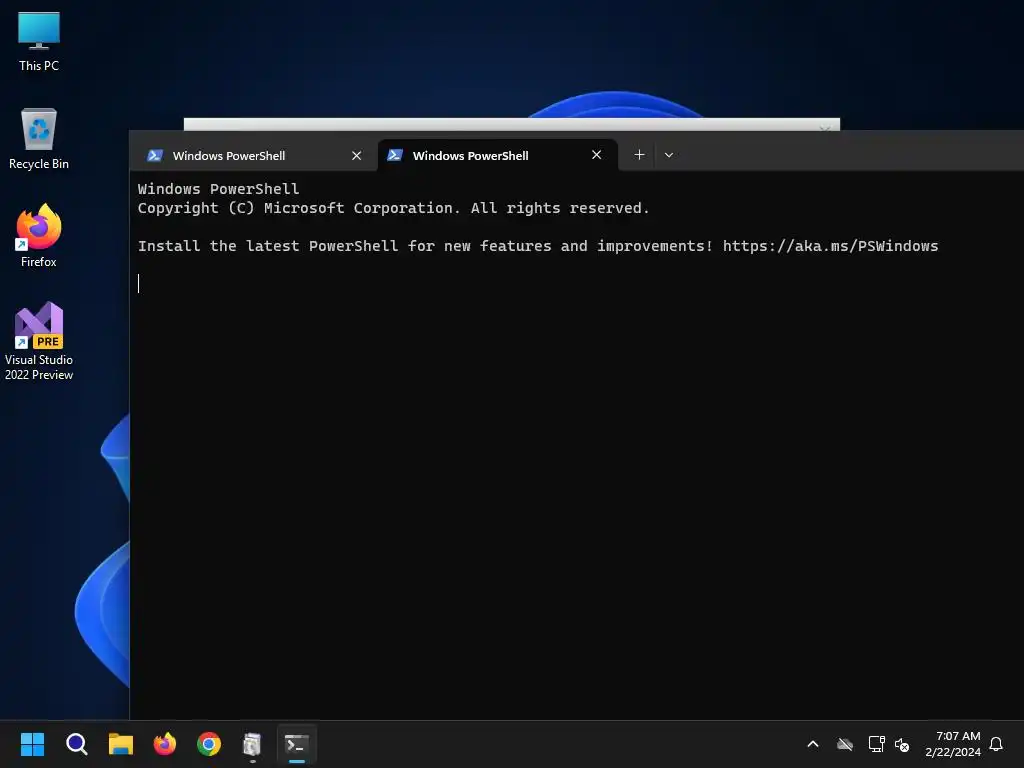
Task: Show hidden system tray icons
Action: tap(813, 744)
